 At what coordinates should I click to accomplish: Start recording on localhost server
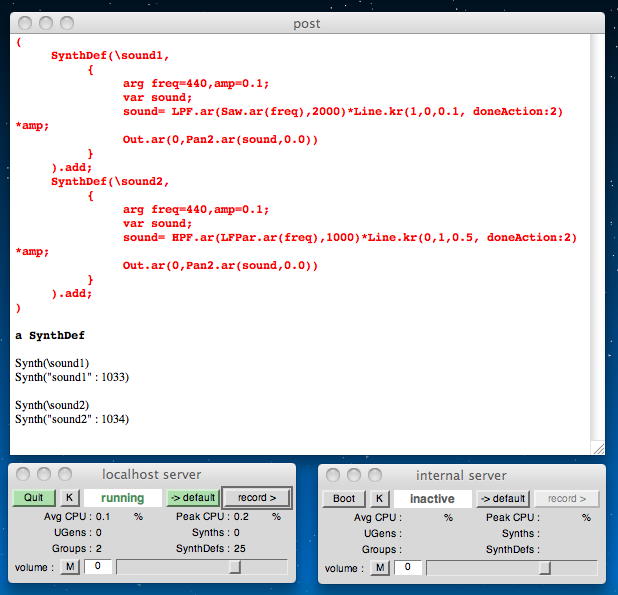pyautogui.click(x=256, y=498)
